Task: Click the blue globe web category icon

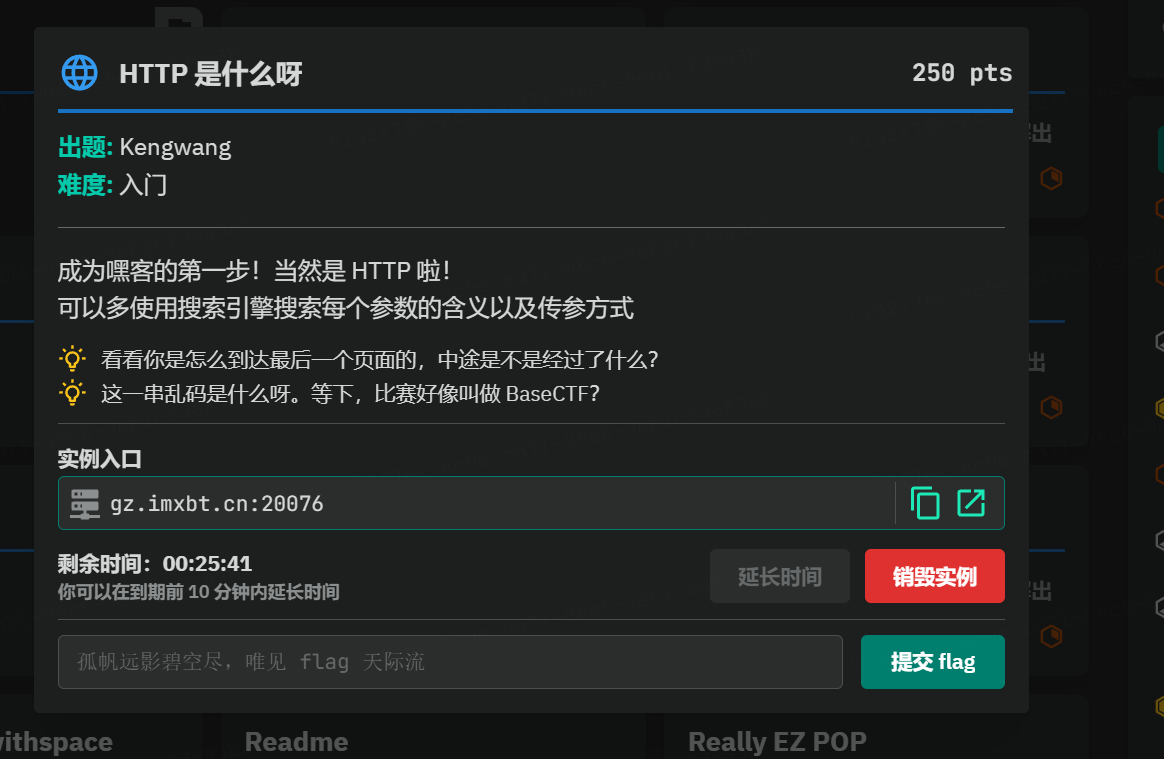Action: tap(79, 73)
